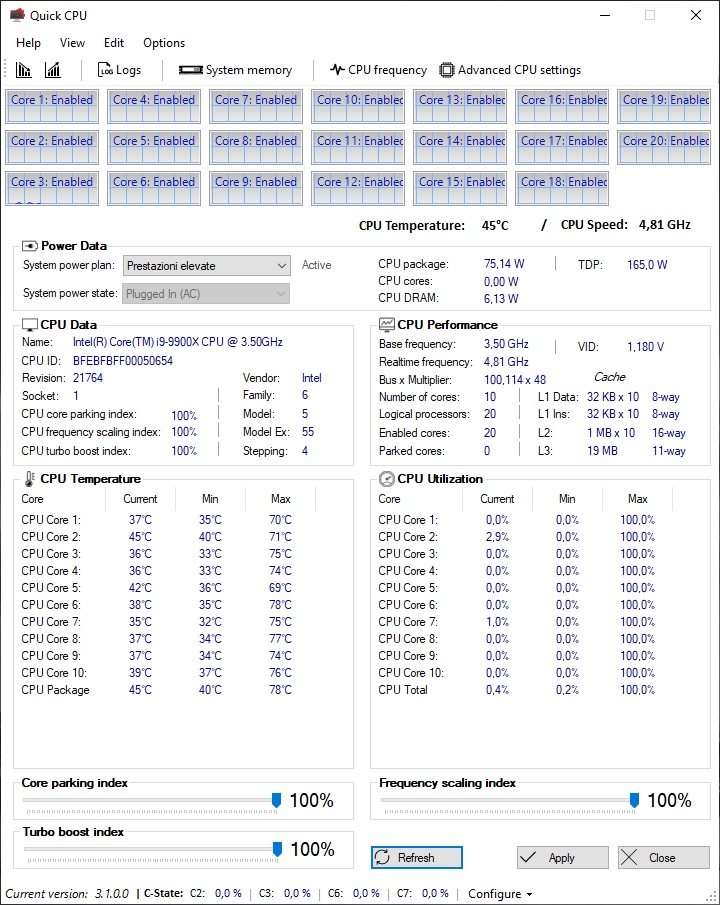The height and width of the screenshot is (905, 720).
Task: Open the System power plan dropdown
Action: point(206,266)
